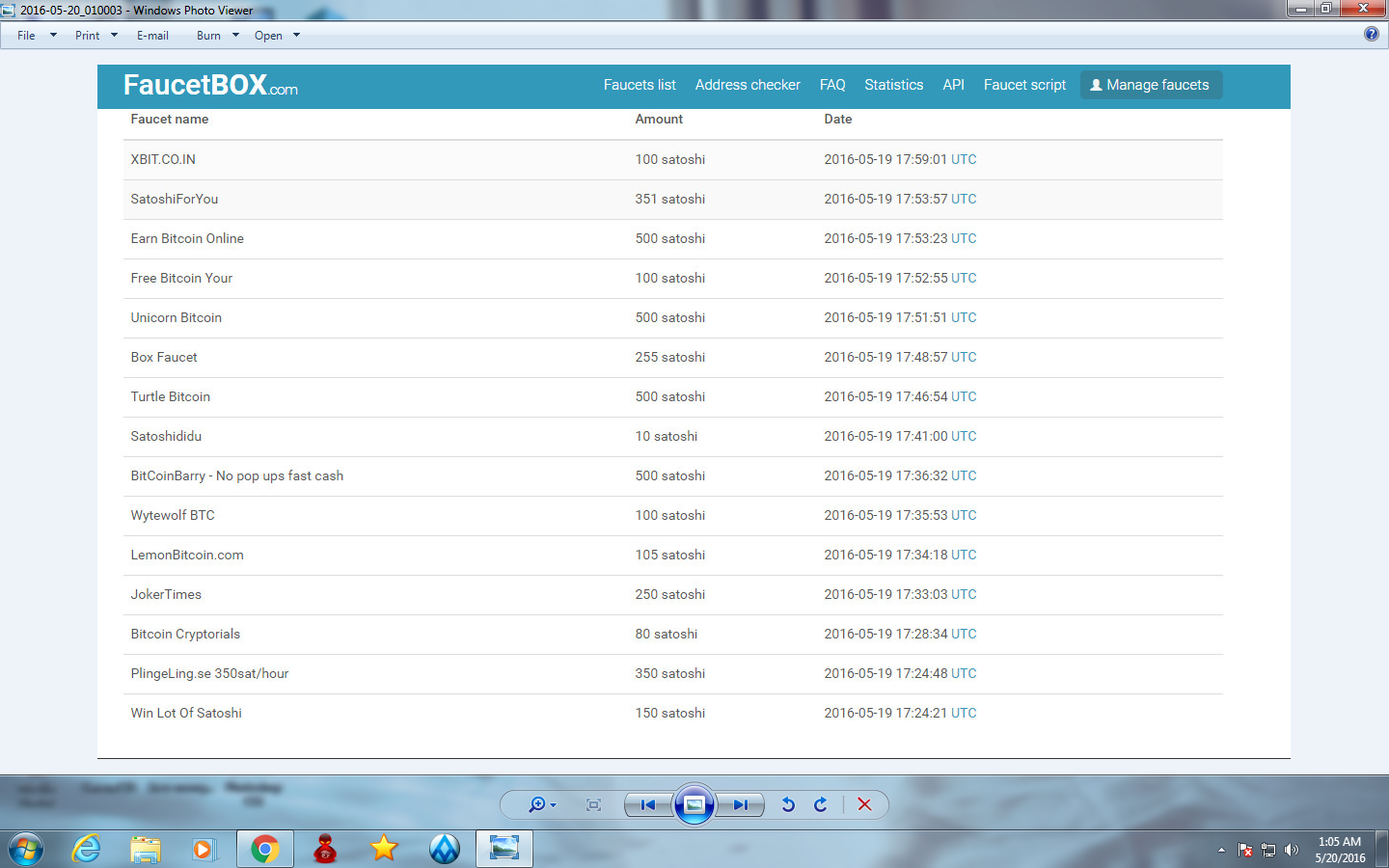Click the Faucet name column header
This screenshot has height=868, width=1389.
[170, 120]
